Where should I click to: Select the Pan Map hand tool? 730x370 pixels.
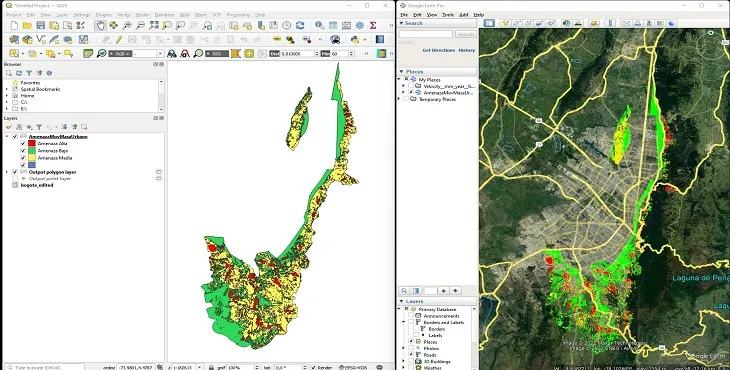coord(100,25)
